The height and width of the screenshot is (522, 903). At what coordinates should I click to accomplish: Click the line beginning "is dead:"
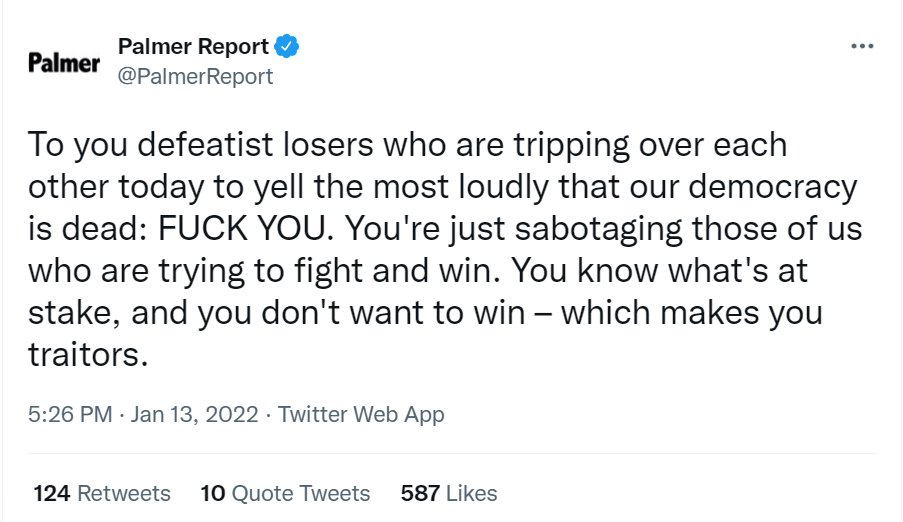click(445, 229)
